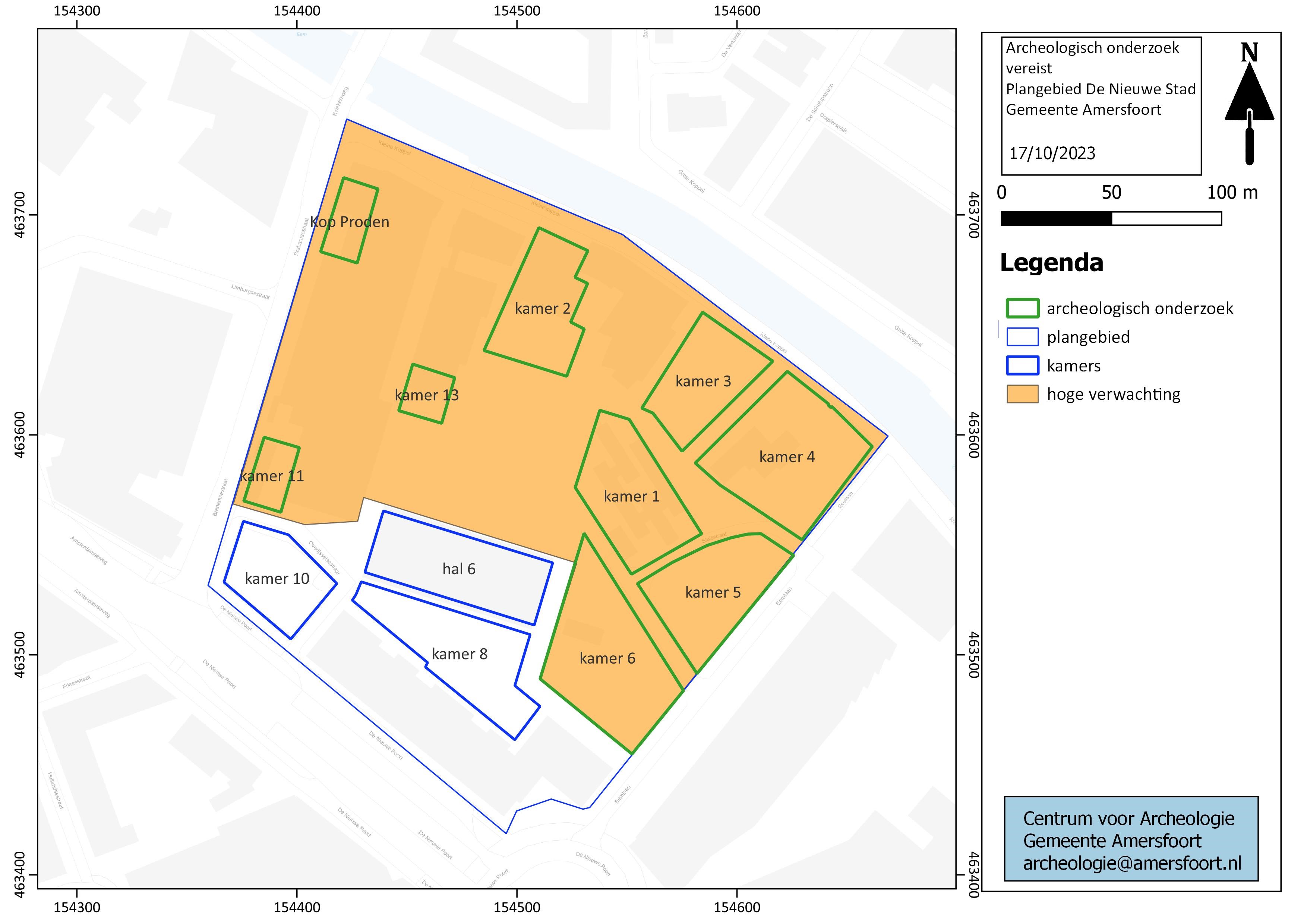The image size is (1307, 924).
Task: Click the Centrum voor Archeologie text
Action: click(1128, 818)
